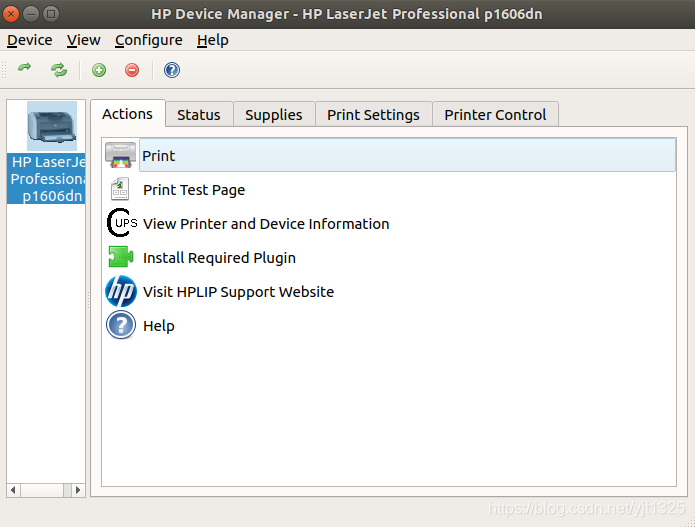Screen dimensions: 695x527
Task: Refresh device status with green arrows icon
Action: [59, 70]
